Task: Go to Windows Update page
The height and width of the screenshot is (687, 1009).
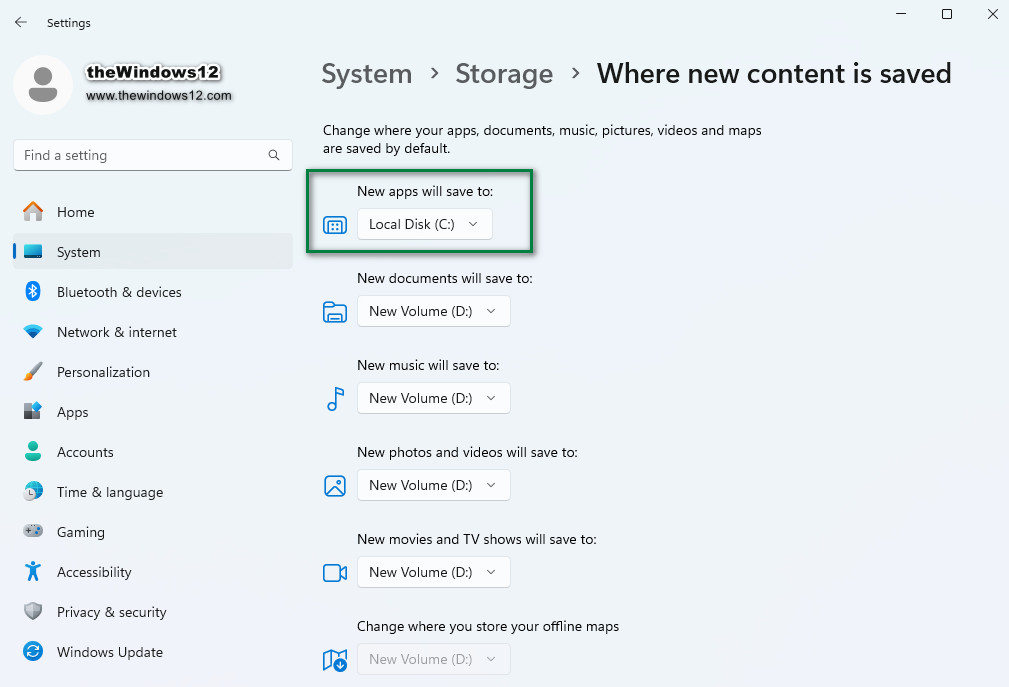Action: (x=153, y=652)
